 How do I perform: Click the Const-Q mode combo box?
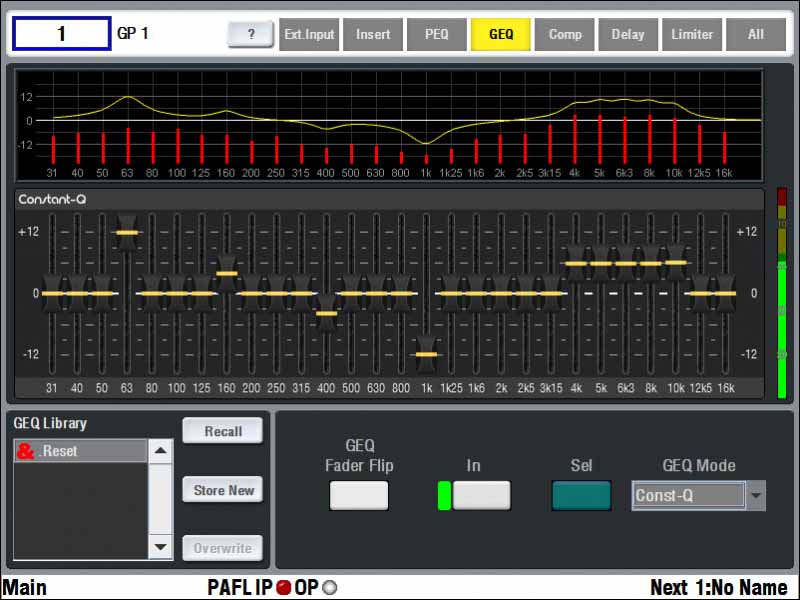pyautogui.click(x=688, y=495)
